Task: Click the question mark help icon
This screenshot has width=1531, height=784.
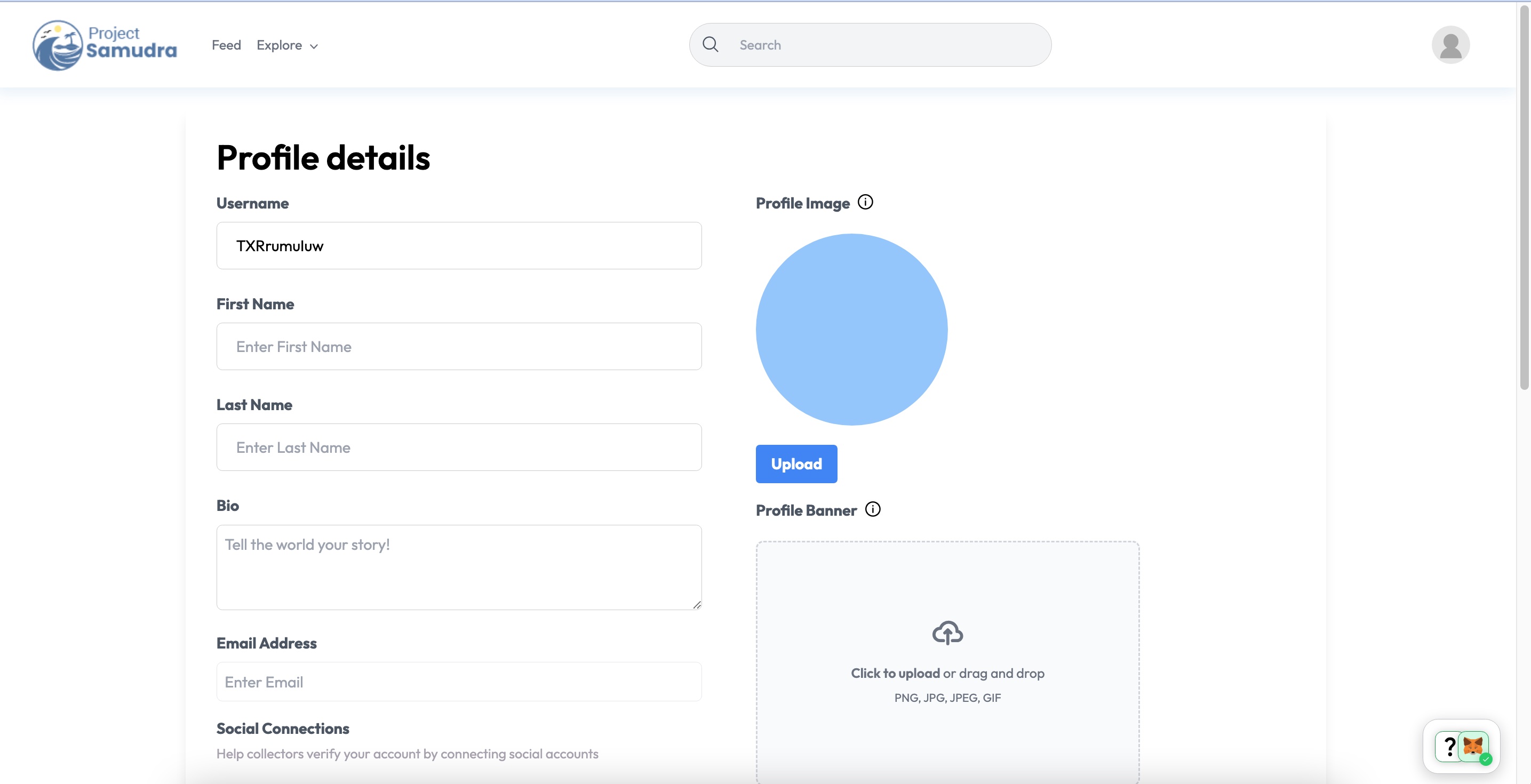Action: [1449, 747]
